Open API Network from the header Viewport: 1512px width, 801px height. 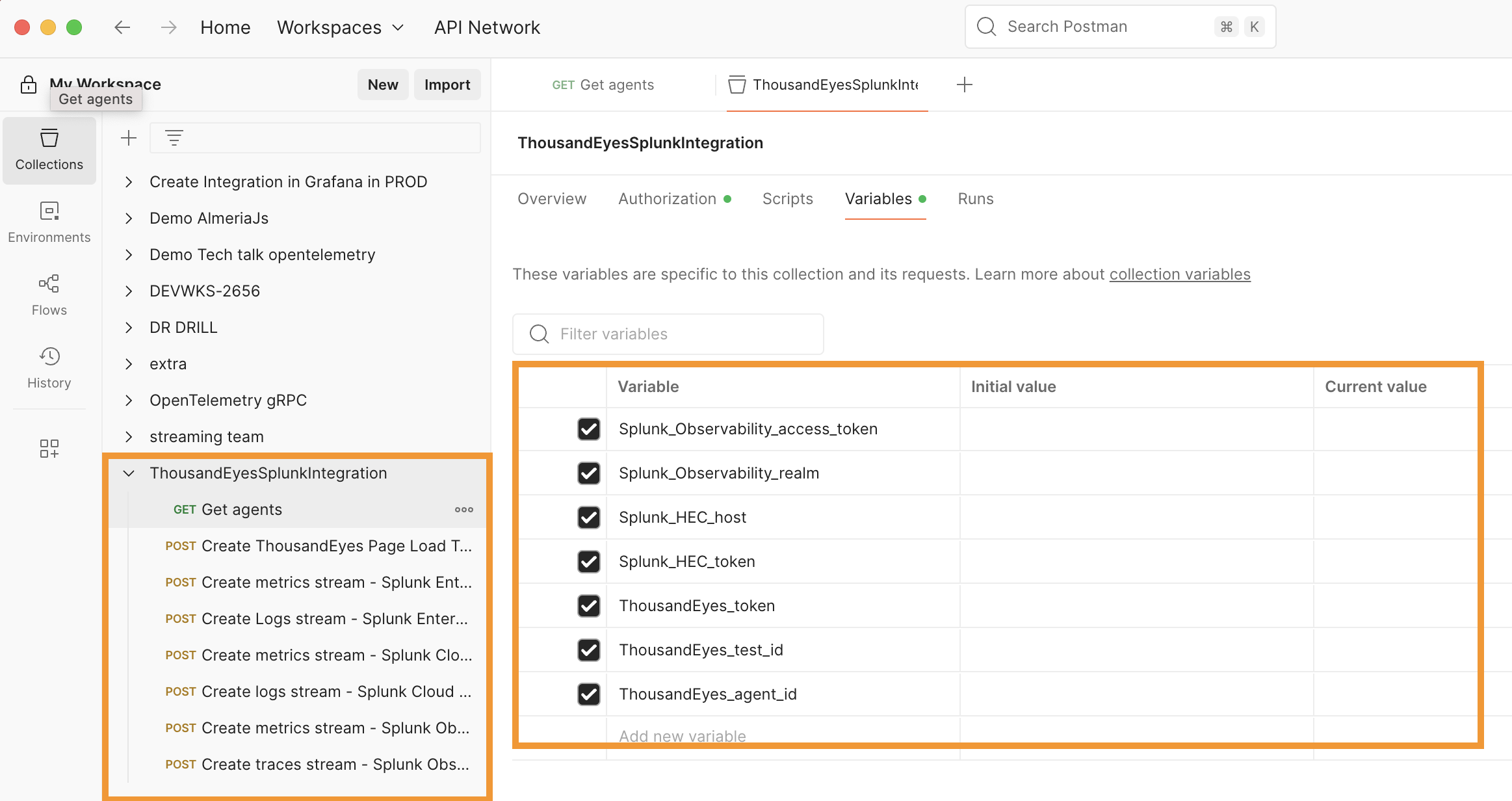[487, 27]
